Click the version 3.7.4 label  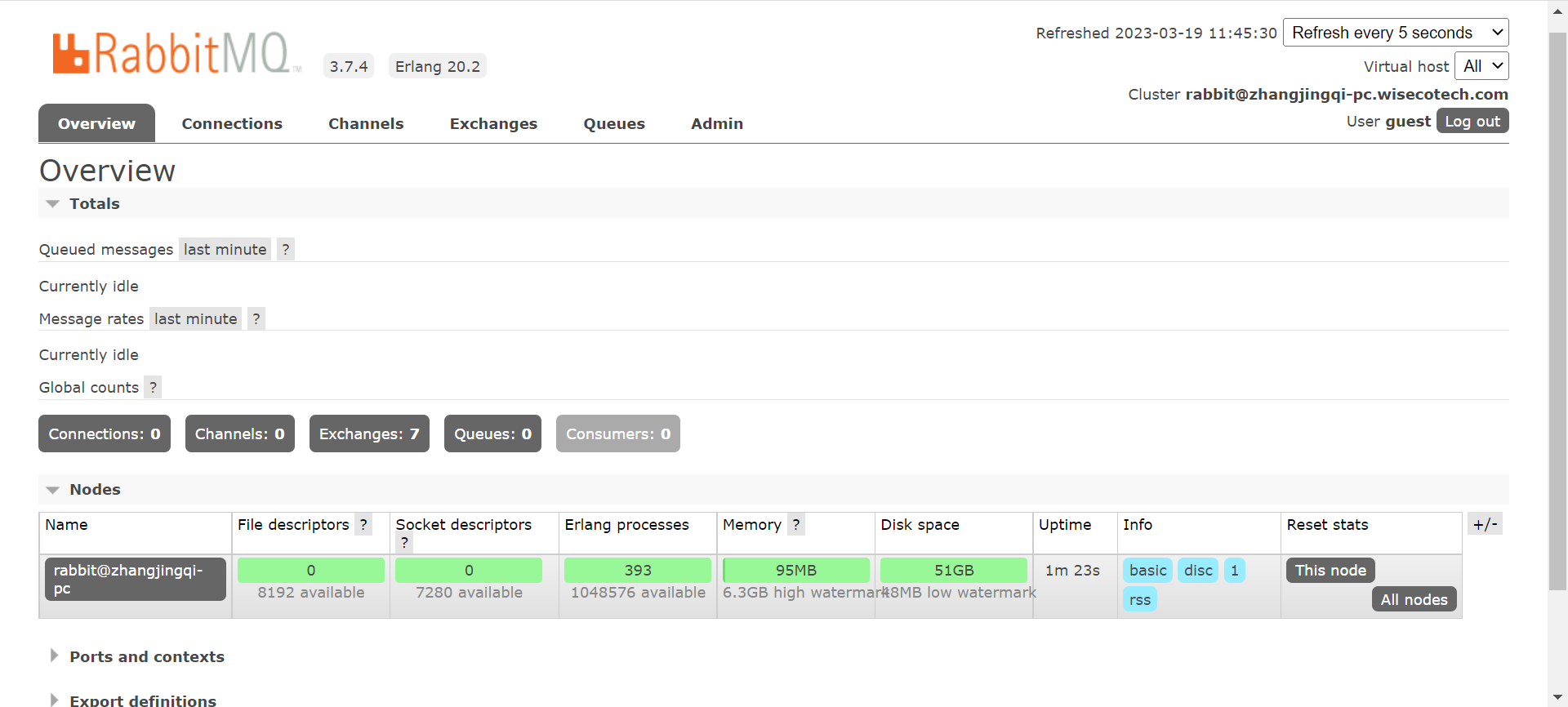(x=349, y=66)
